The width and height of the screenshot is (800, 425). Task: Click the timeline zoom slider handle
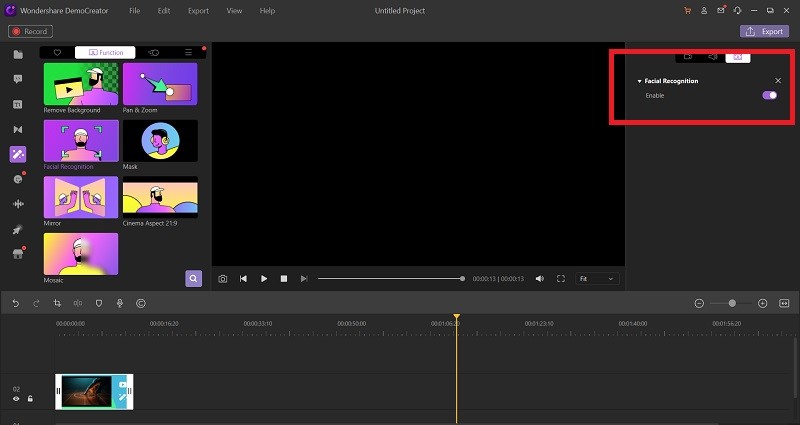732,304
